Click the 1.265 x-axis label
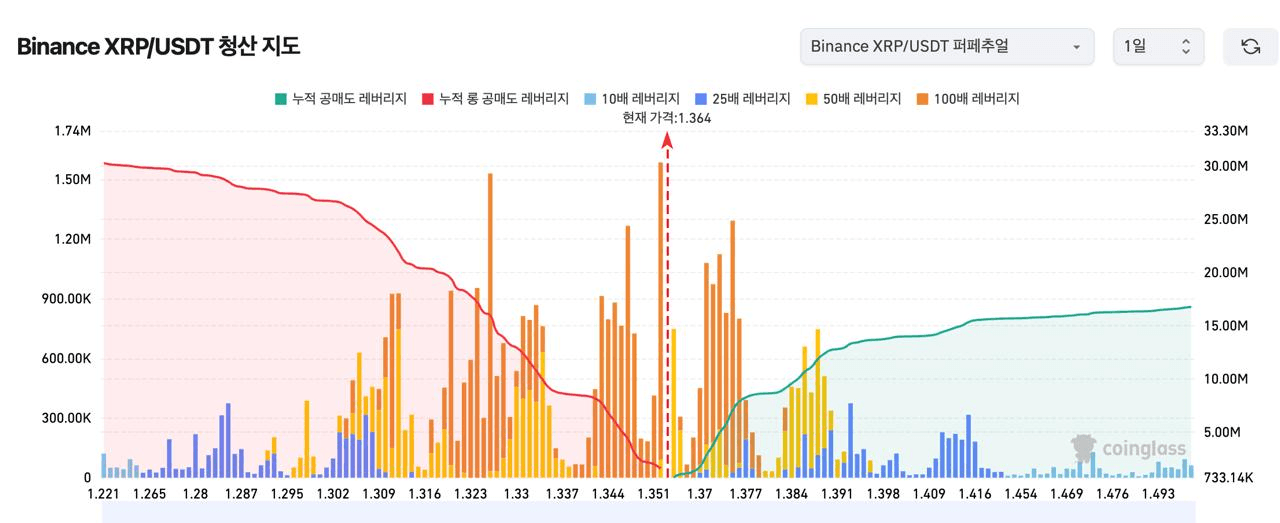 pyautogui.click(x=149, y=494)
